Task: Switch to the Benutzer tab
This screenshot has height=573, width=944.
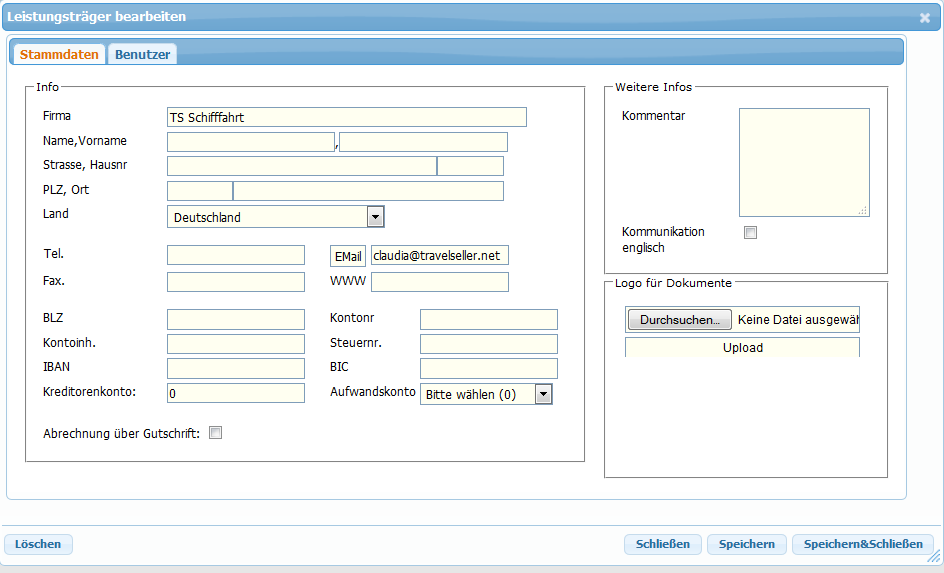Action: point(142,54)
